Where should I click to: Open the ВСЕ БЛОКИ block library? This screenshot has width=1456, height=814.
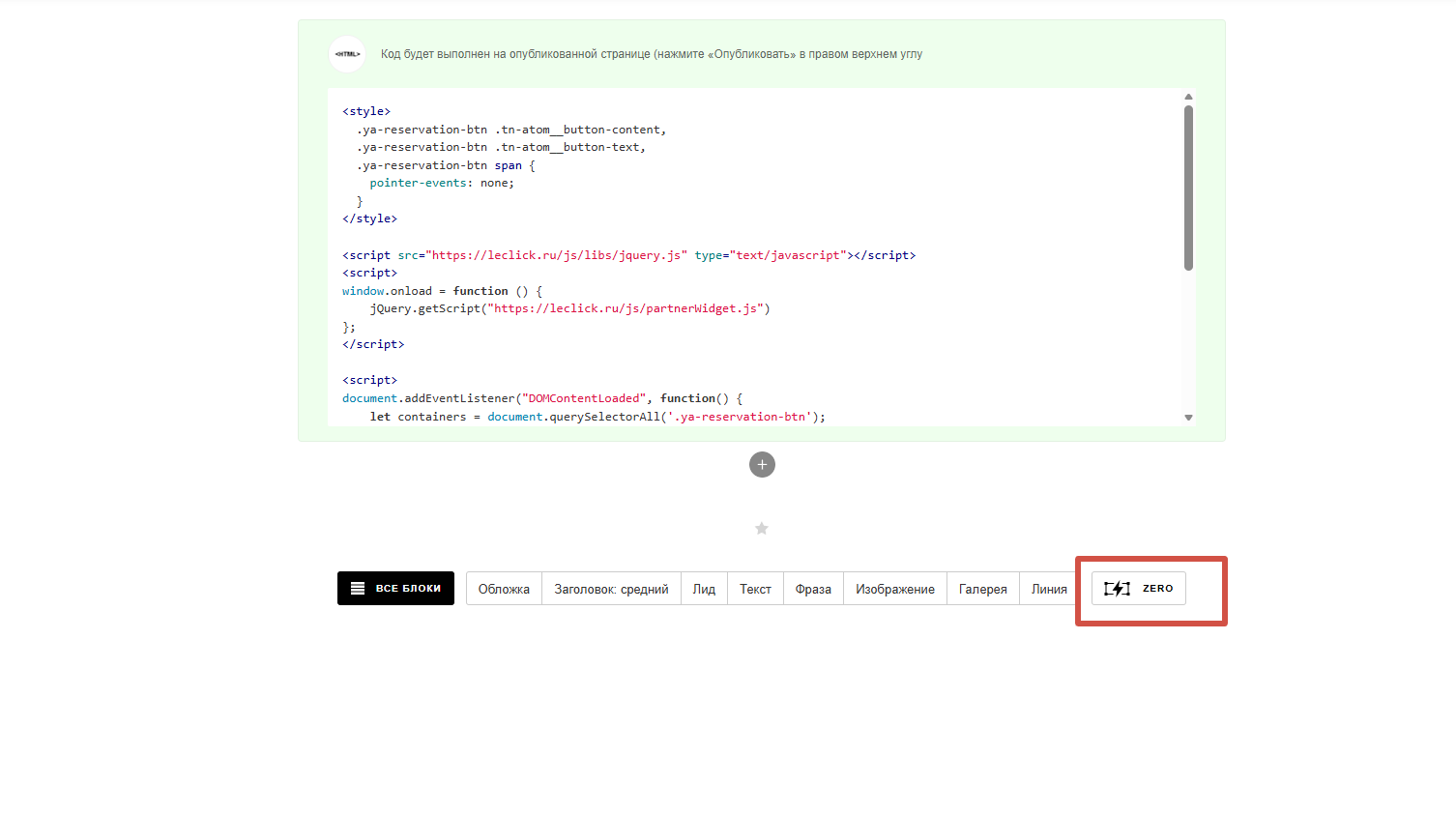click(x=395, y=588)
